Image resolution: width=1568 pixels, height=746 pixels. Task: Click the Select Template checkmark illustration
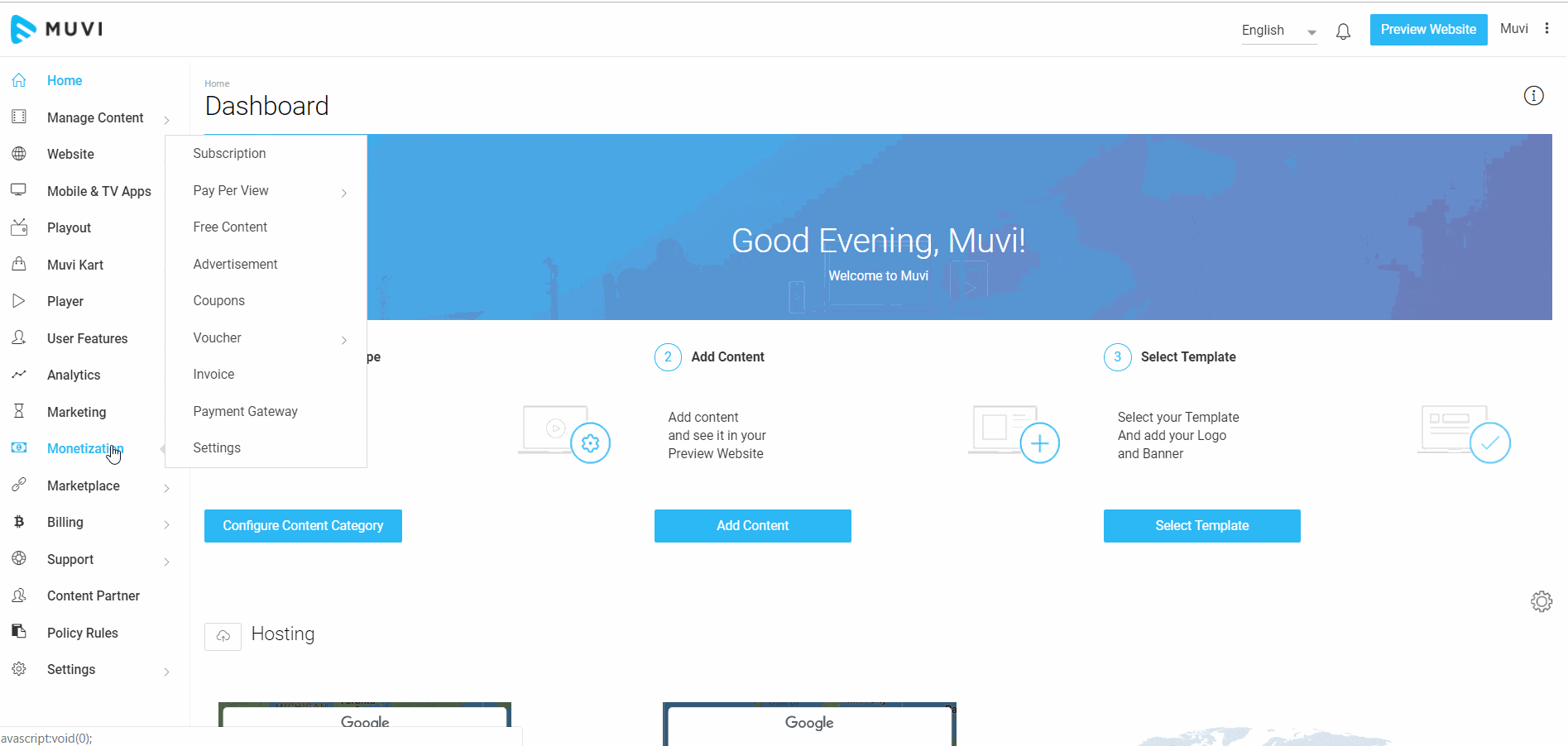point(1489,443)
